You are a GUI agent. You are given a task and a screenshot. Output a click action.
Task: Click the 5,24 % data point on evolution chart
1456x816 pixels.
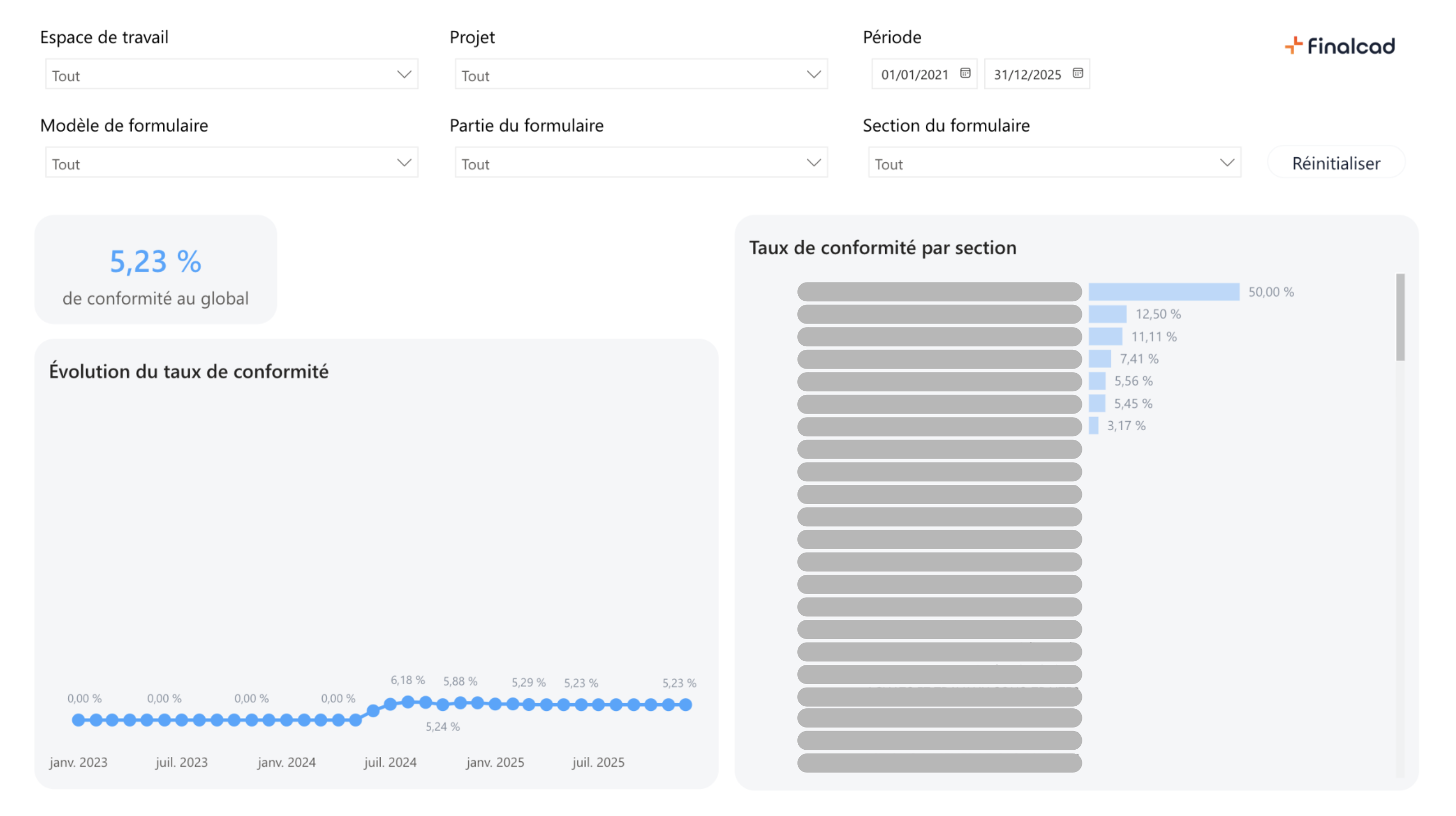442,705
